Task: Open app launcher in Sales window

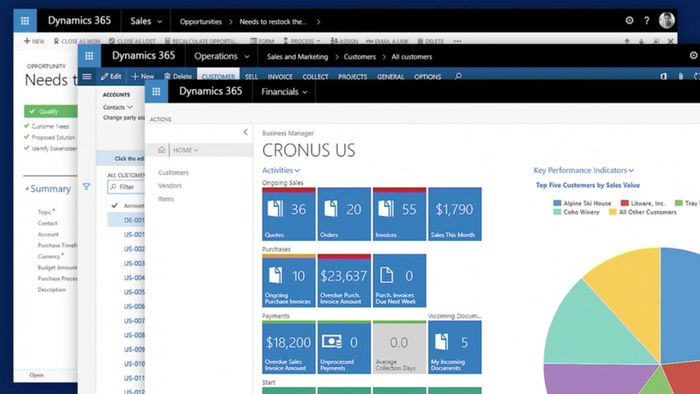Action: [x=25, y=21]
